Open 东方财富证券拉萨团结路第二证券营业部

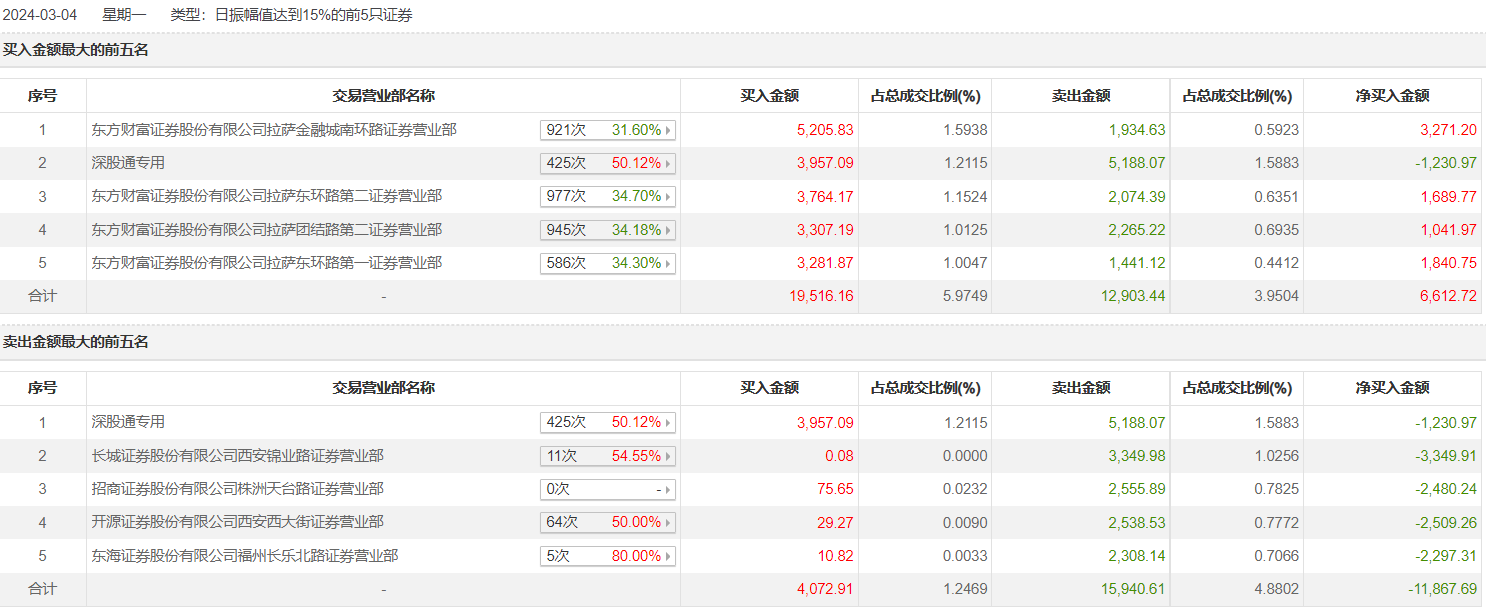266,230
